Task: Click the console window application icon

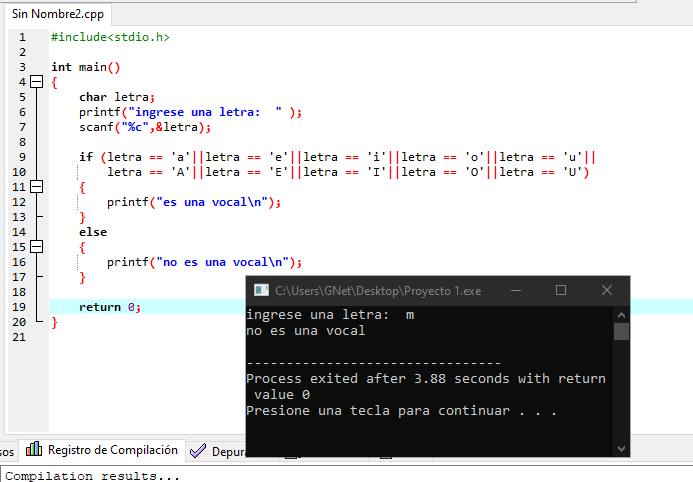Action: [261, 290]
